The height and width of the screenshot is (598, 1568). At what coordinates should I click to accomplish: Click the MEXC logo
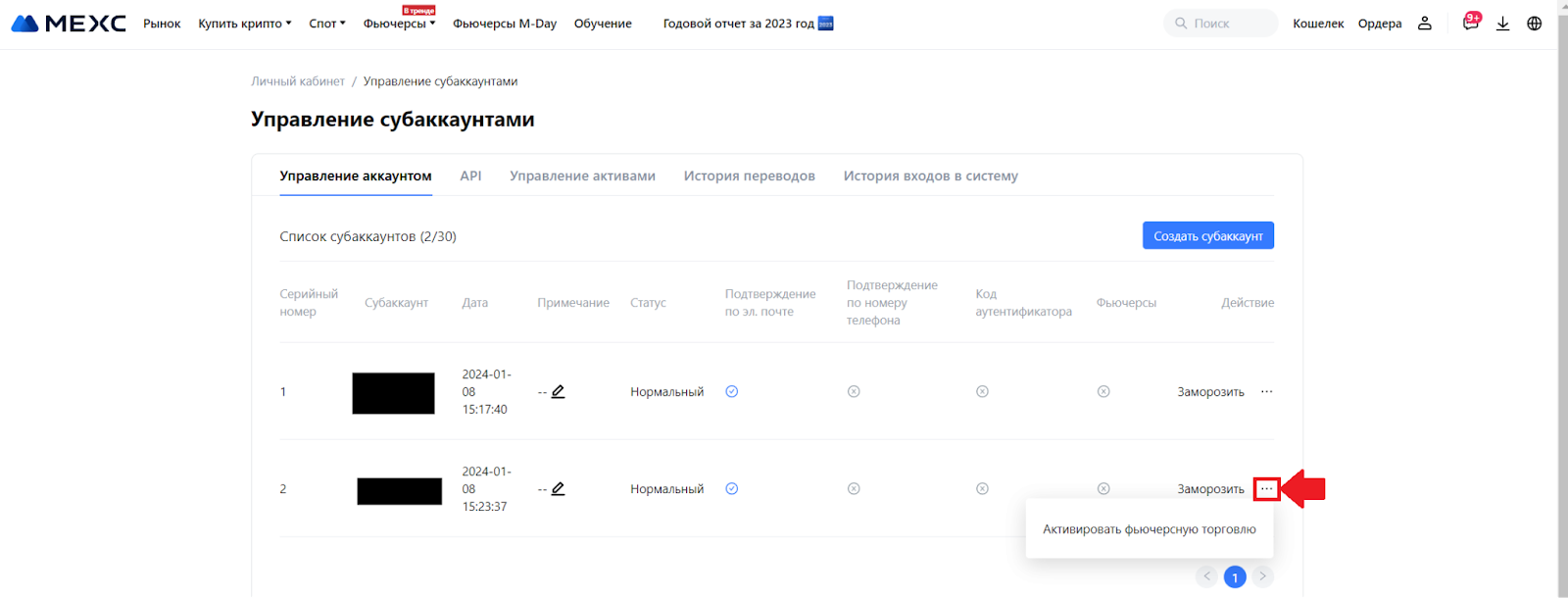point(69,24)
